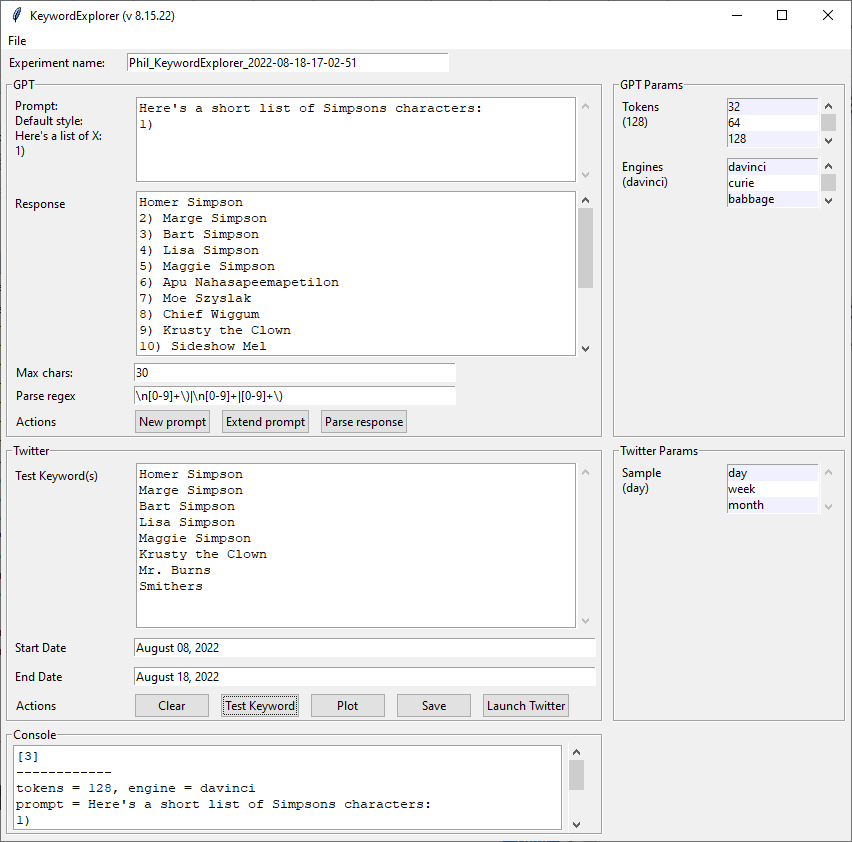Click the Parse regex input field
This screenshot has height=842, width=852.
point(295,396)
